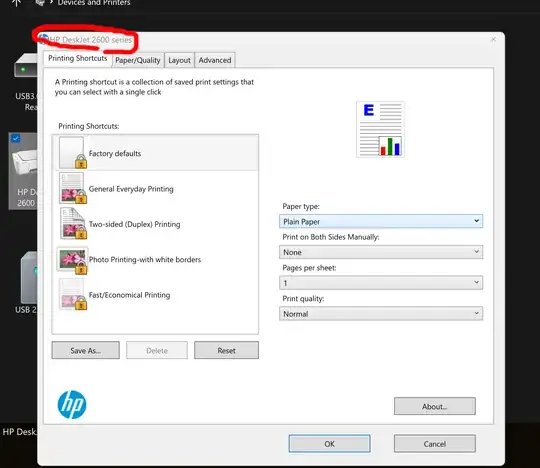The height and width of the screenshot is (468, 540).
Task: Click the HP logo in the dialog
Action: tap(72, 405)
